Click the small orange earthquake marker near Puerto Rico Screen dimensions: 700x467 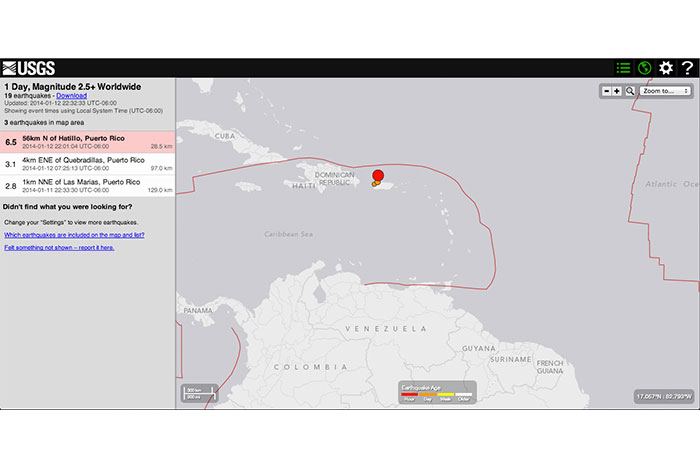[375, 185]
